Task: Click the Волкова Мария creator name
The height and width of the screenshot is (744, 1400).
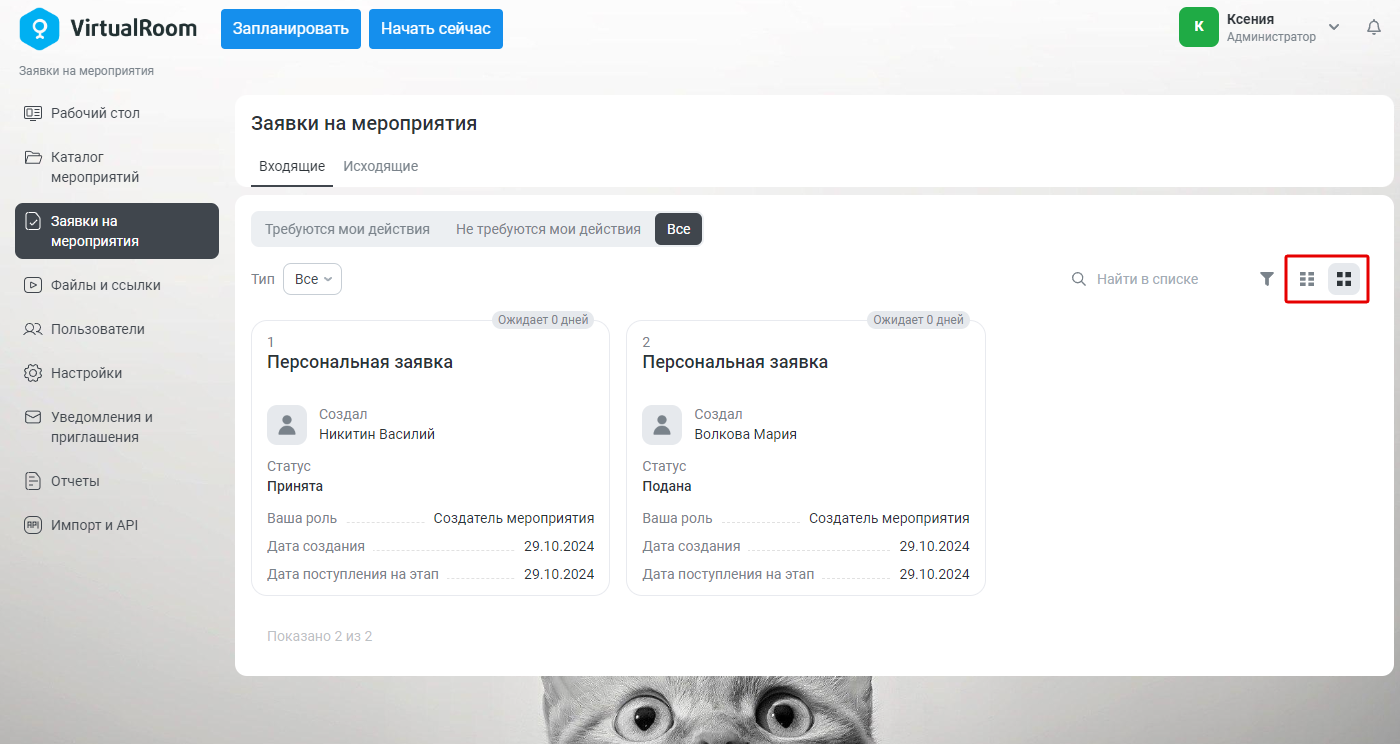Action: click(746, 434)
